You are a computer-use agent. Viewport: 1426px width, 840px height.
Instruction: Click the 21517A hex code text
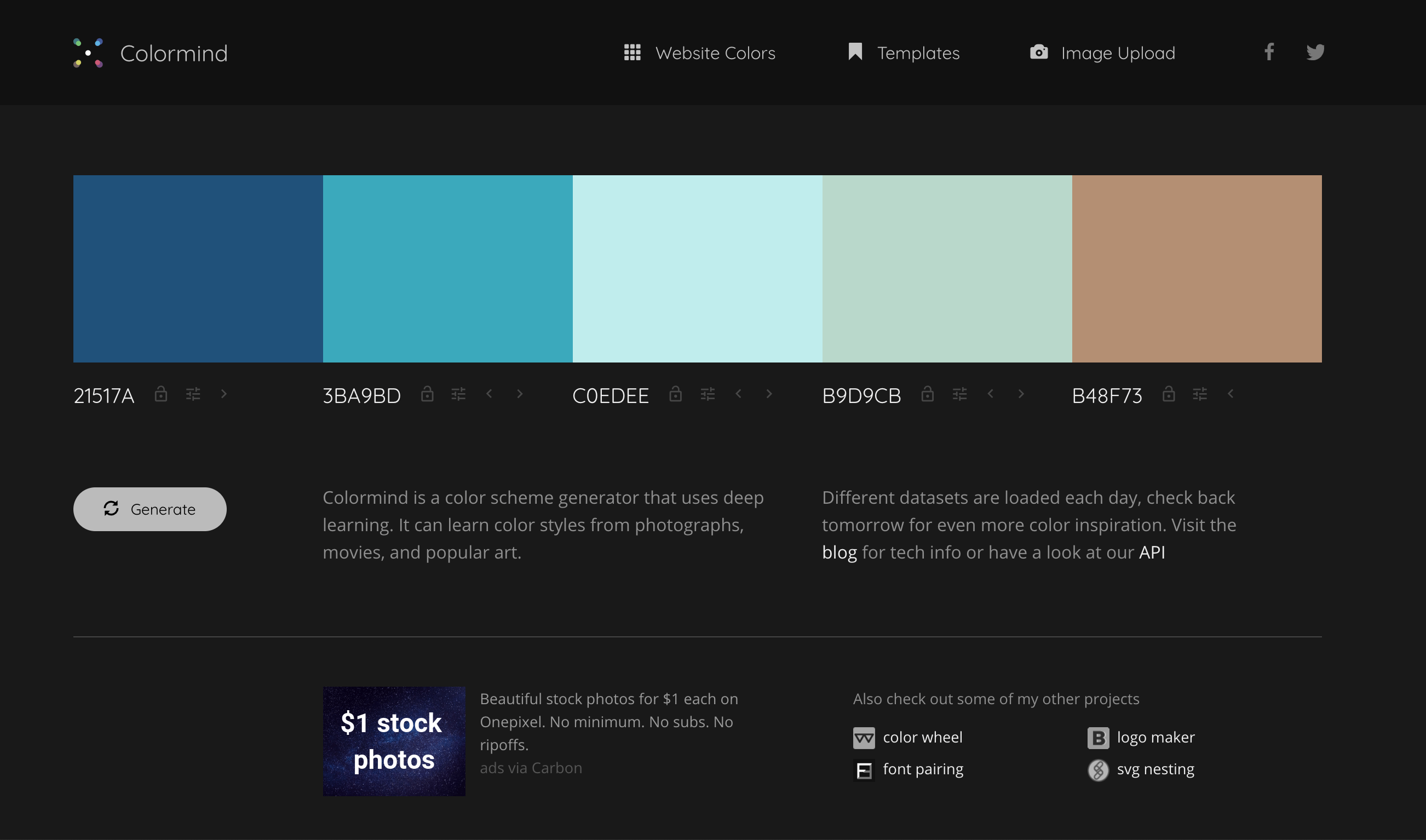104,396
